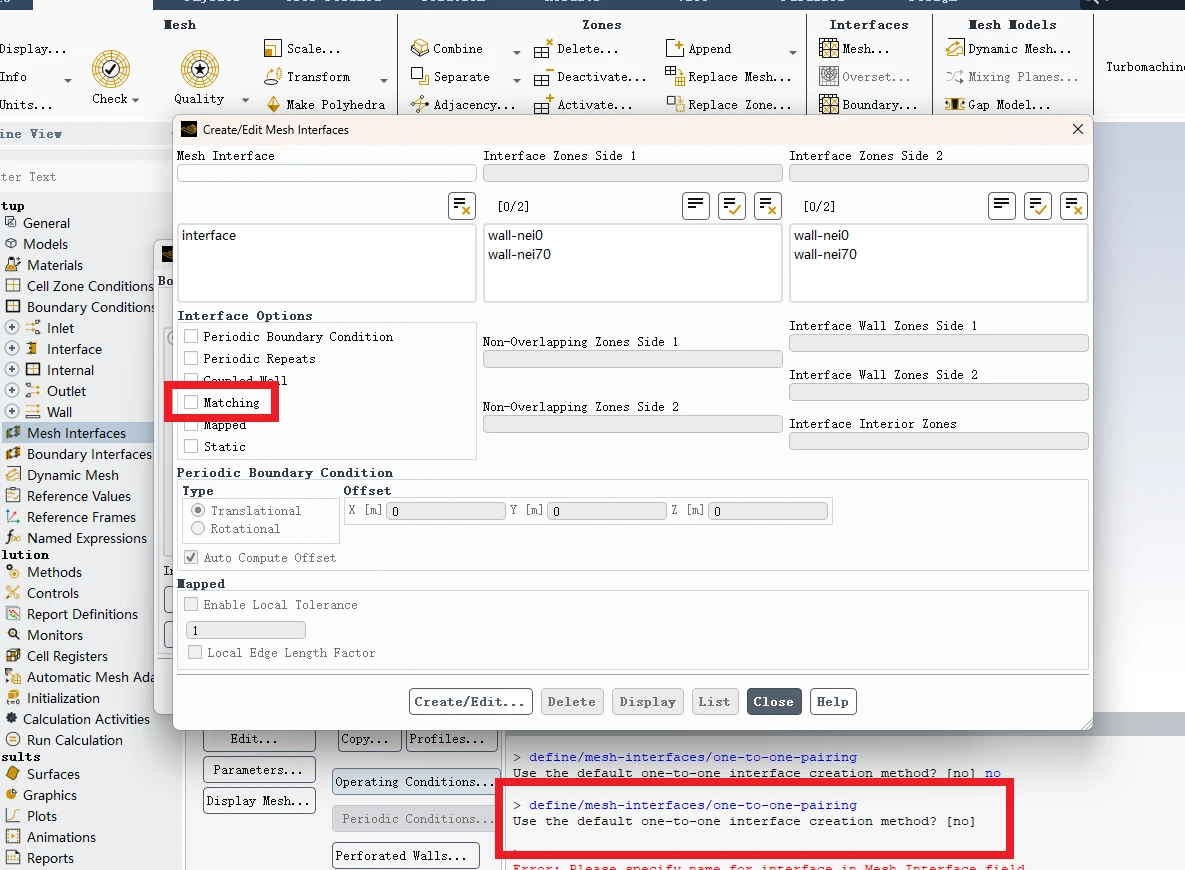This screenshot has height=870, width=1185.
Task: Click Deactivate zones
Action: pyautogui.click(x=590, y=76)
